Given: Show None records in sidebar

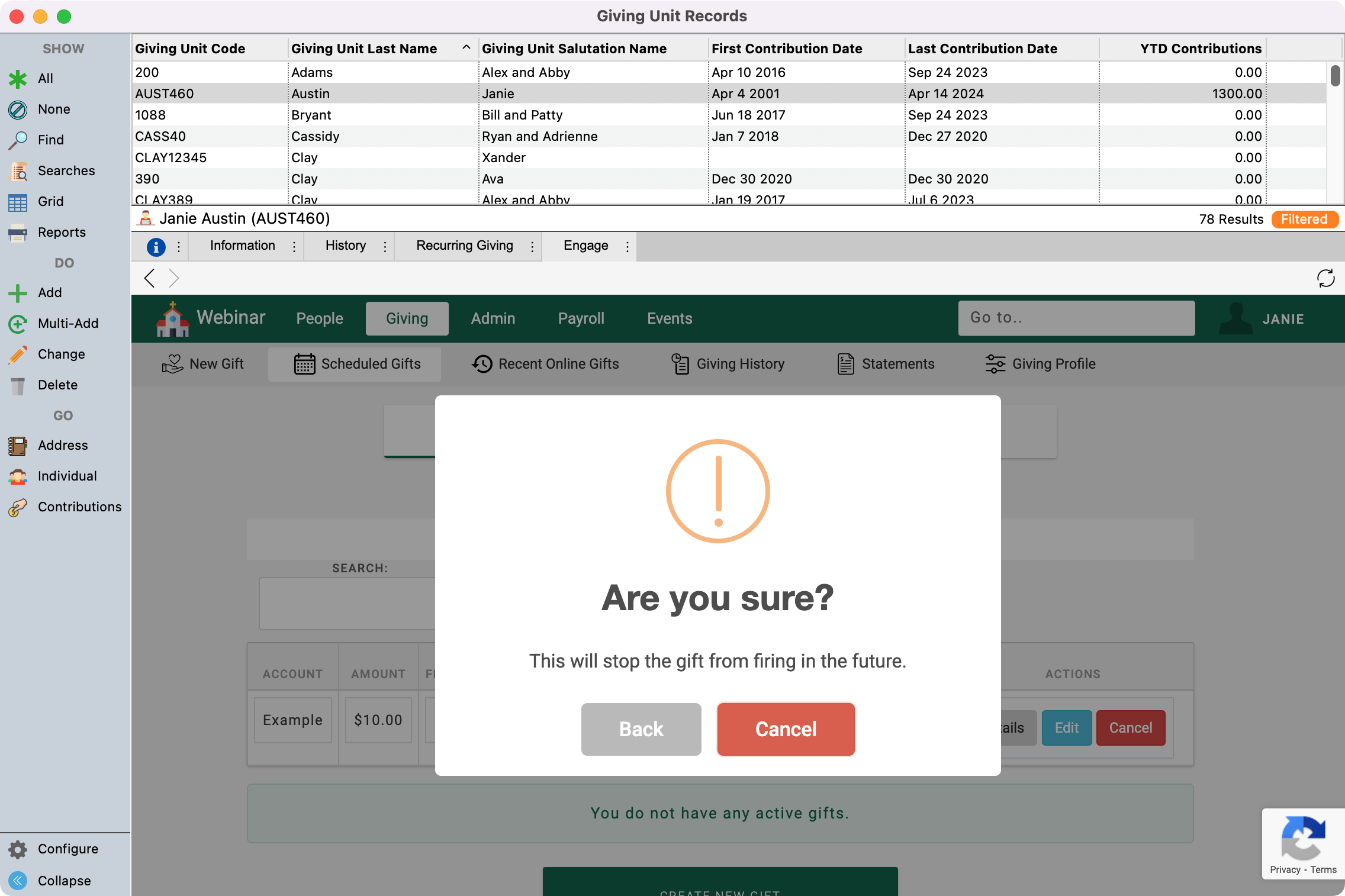Looking at the screenshot, I should pos(53,109).
